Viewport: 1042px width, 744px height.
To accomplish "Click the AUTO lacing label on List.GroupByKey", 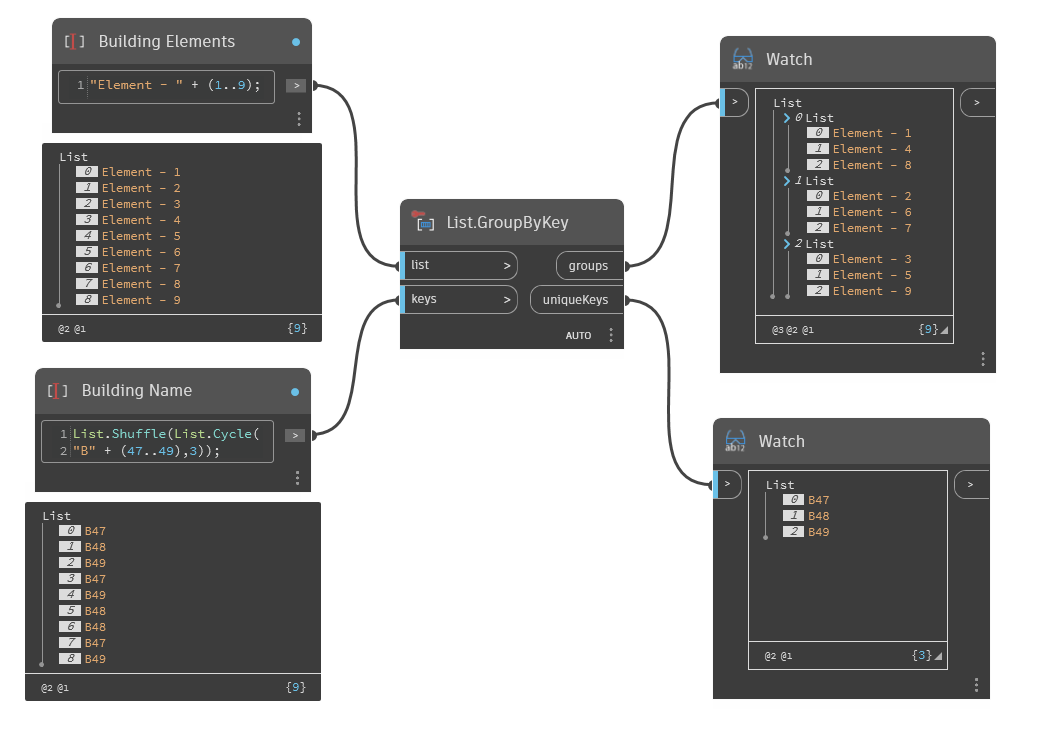I will pos(579,335).
